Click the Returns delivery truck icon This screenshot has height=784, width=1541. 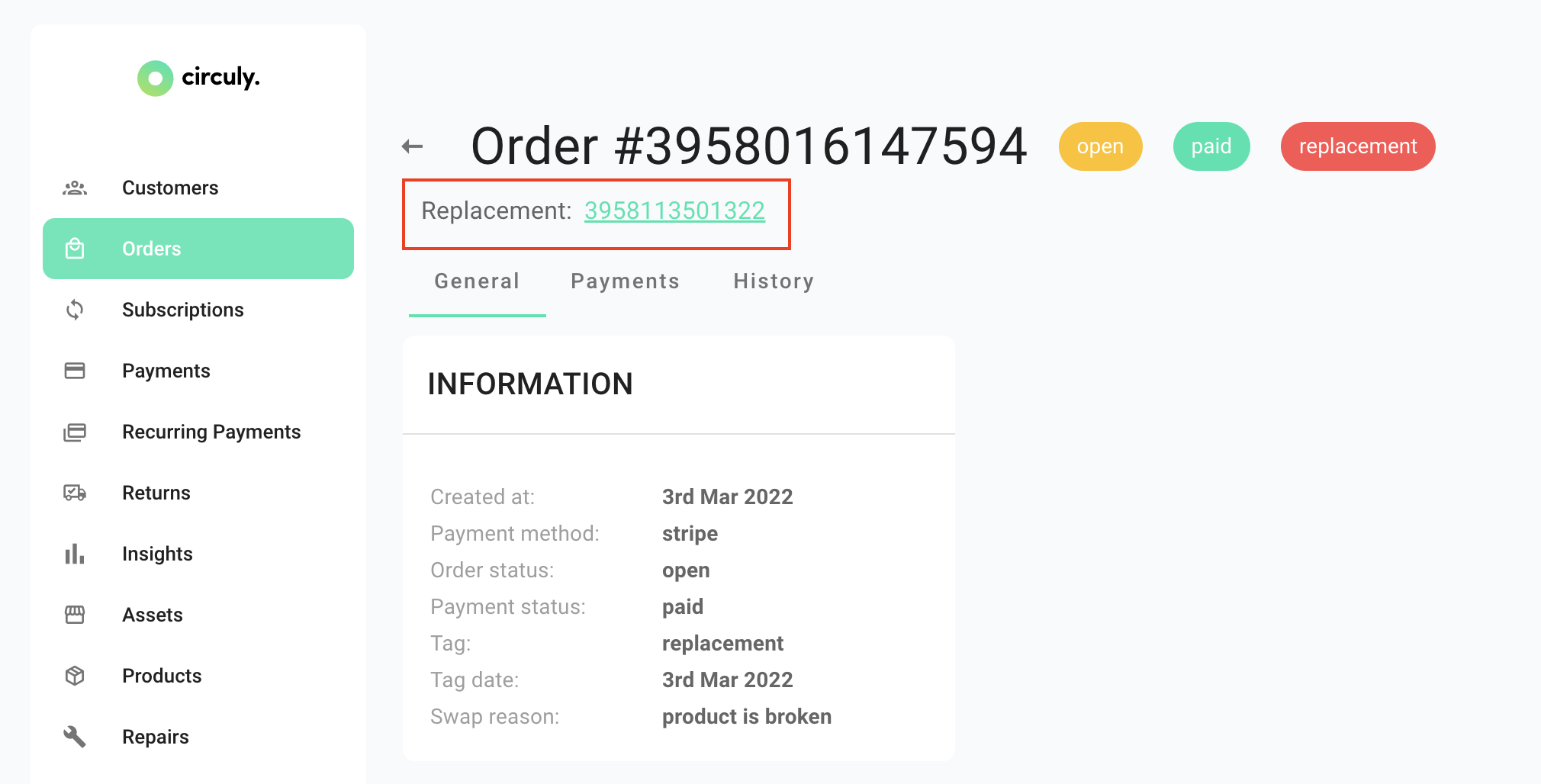point(75,493)
